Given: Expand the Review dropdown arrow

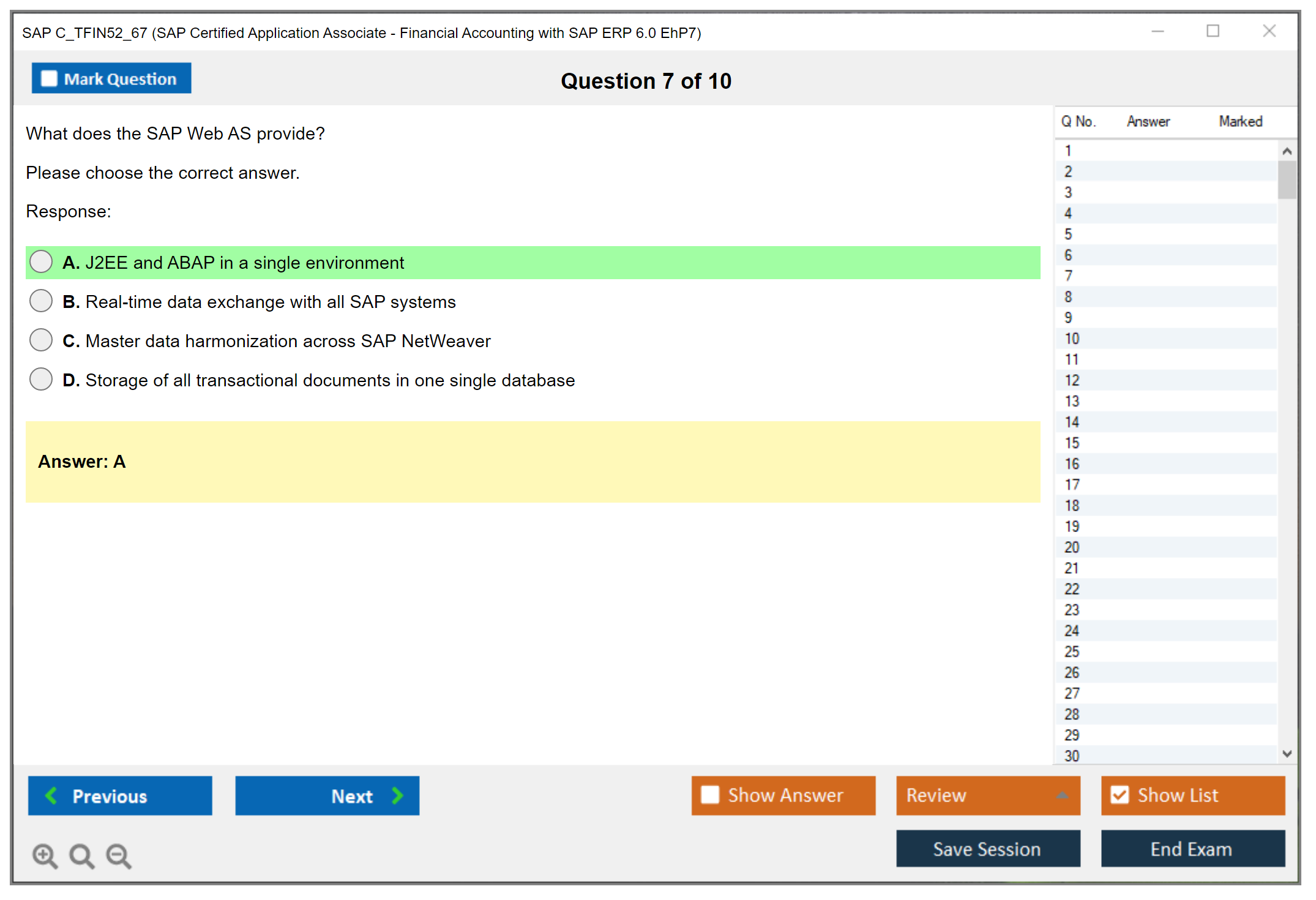Looking at the screenshot, I should click(x=1062, y=795).
